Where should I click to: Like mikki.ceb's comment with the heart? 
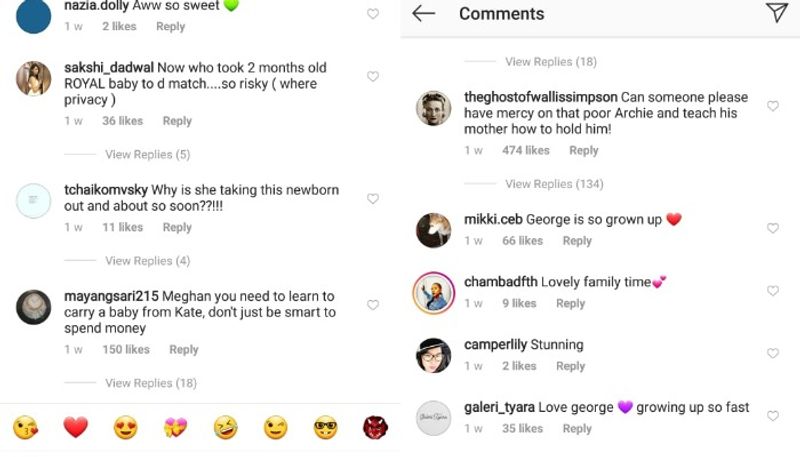(773, 228)
